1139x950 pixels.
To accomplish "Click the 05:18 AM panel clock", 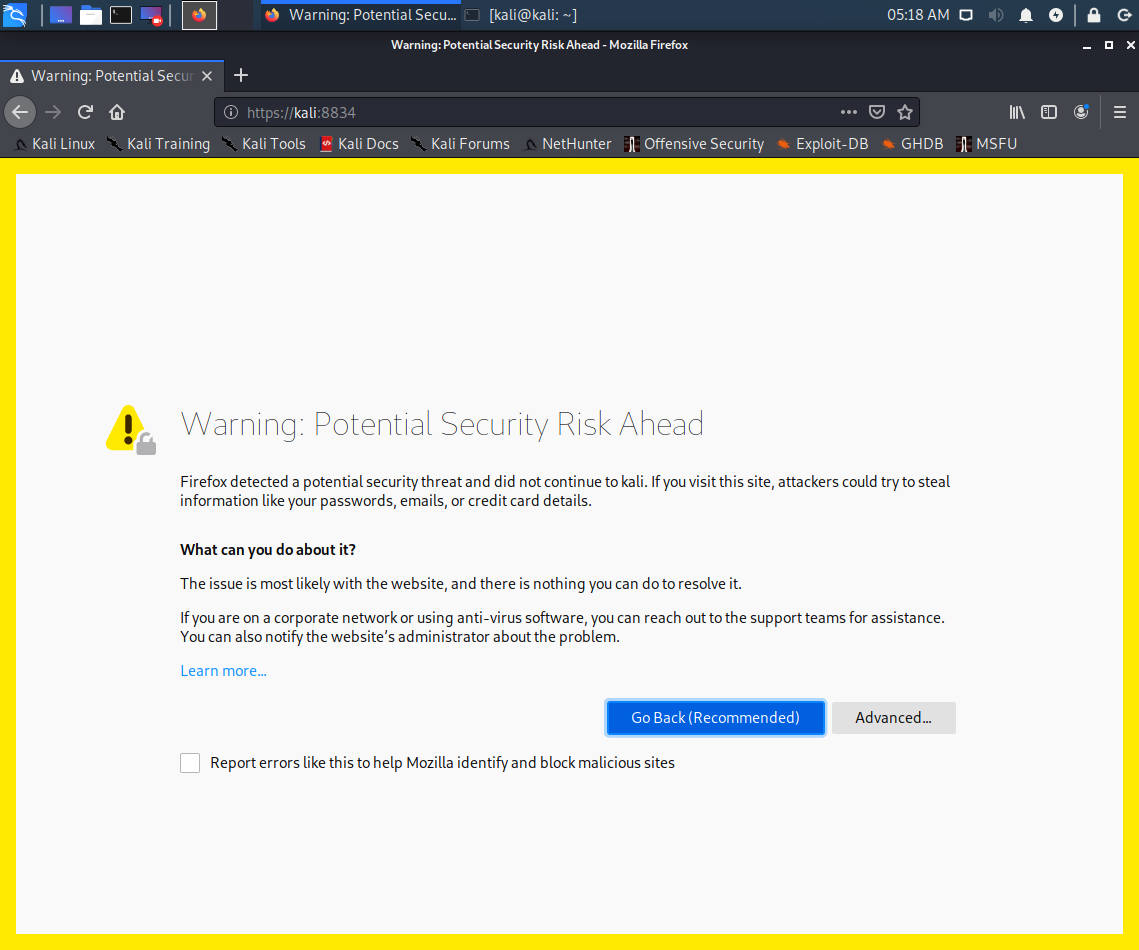I will point(917,15).
